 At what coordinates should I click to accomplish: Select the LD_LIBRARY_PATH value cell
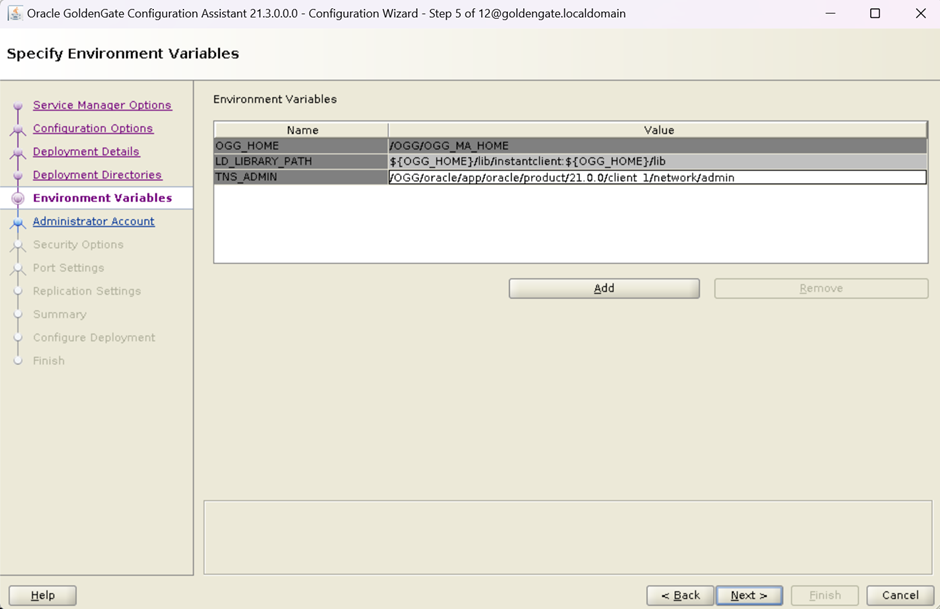tap(657, 162)
